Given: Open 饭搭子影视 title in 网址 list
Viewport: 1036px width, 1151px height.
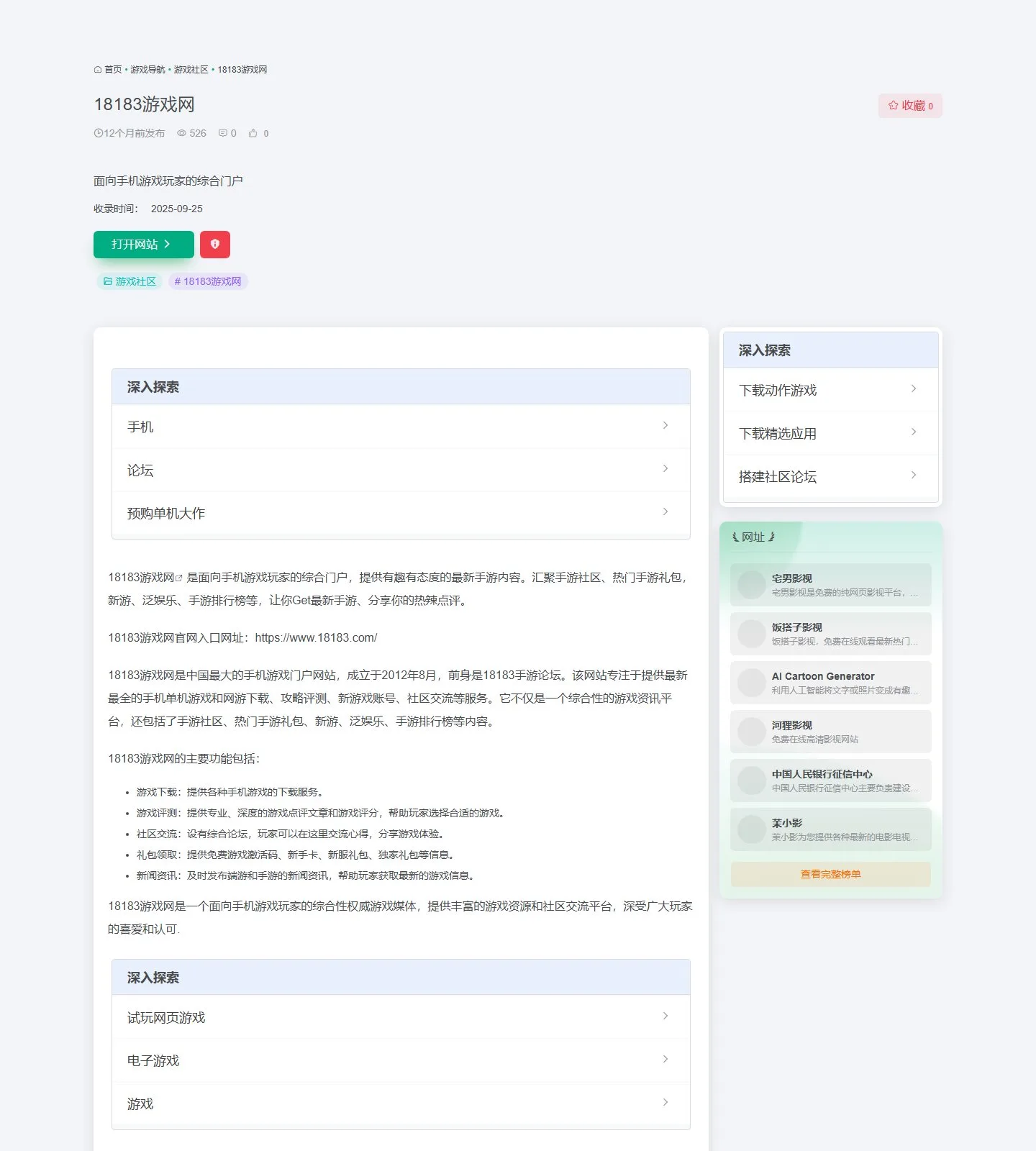Looking at the screenshot, I should coord(797,627).
